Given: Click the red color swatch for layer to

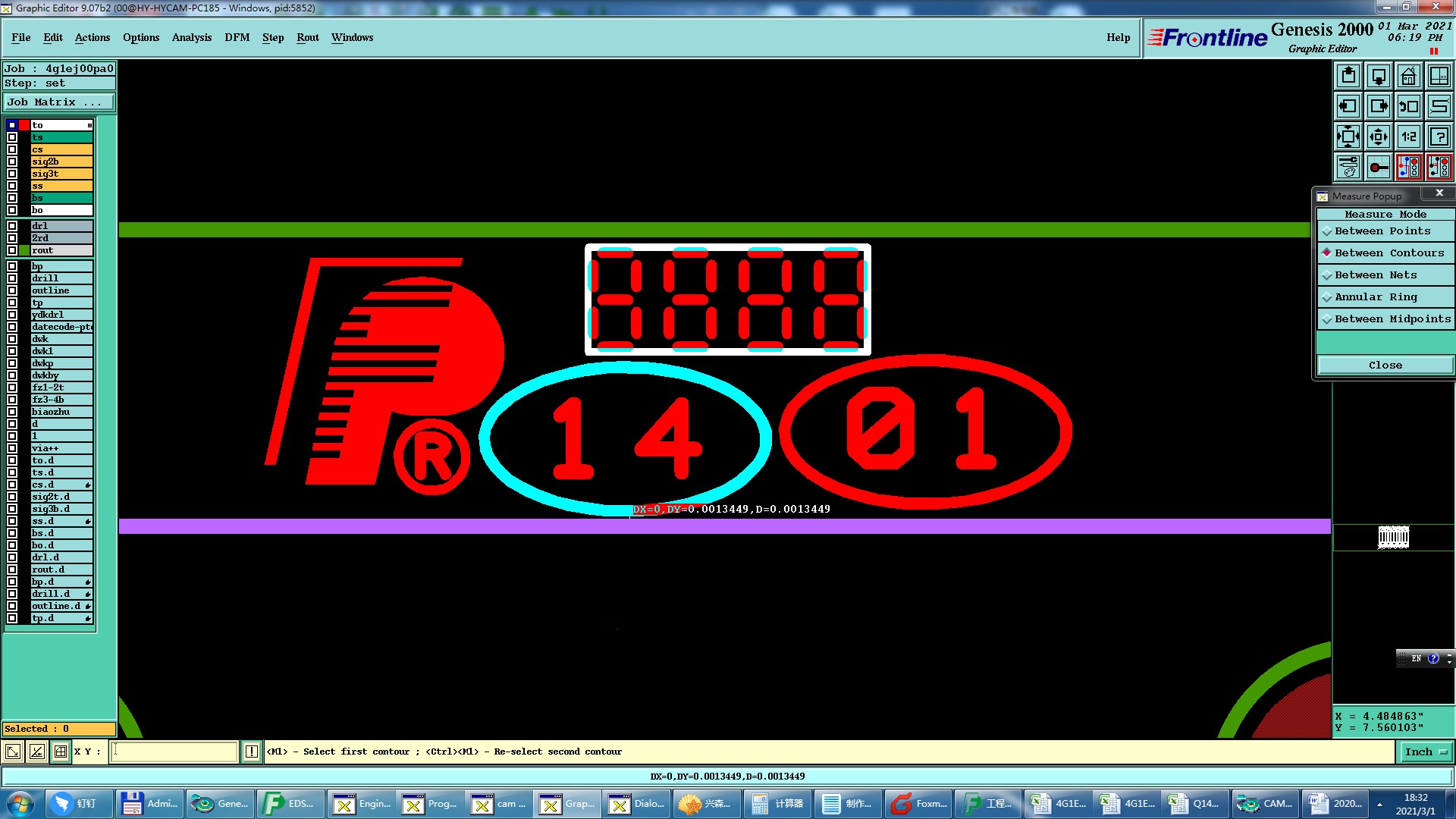Looking at the screenshot, I should point(24,125).
